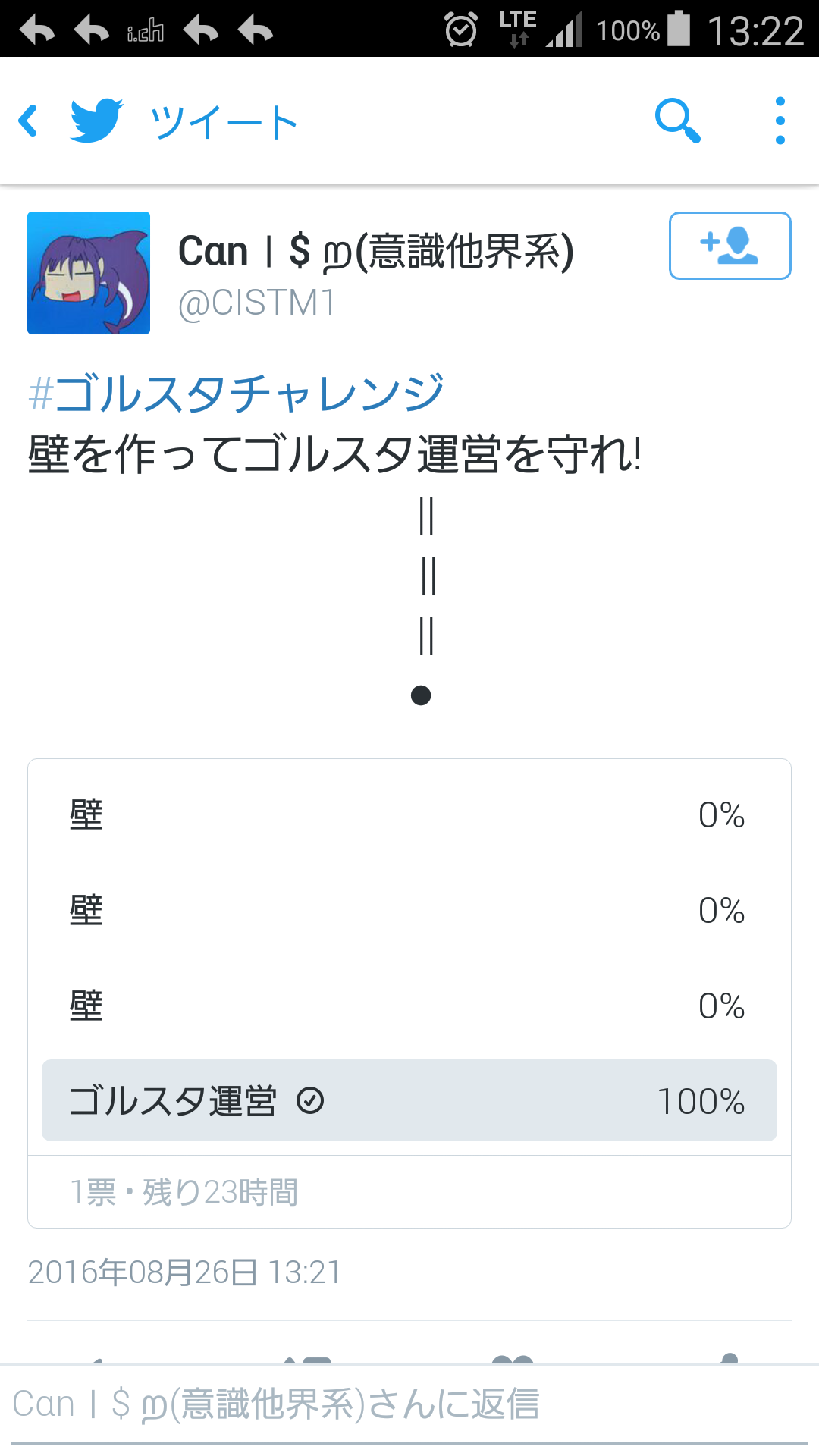This screenshot has height=1456, width=819.
Task: Tap the display name Can | $ ɱ(意識他界系)
Action: (x=375, y=252)
